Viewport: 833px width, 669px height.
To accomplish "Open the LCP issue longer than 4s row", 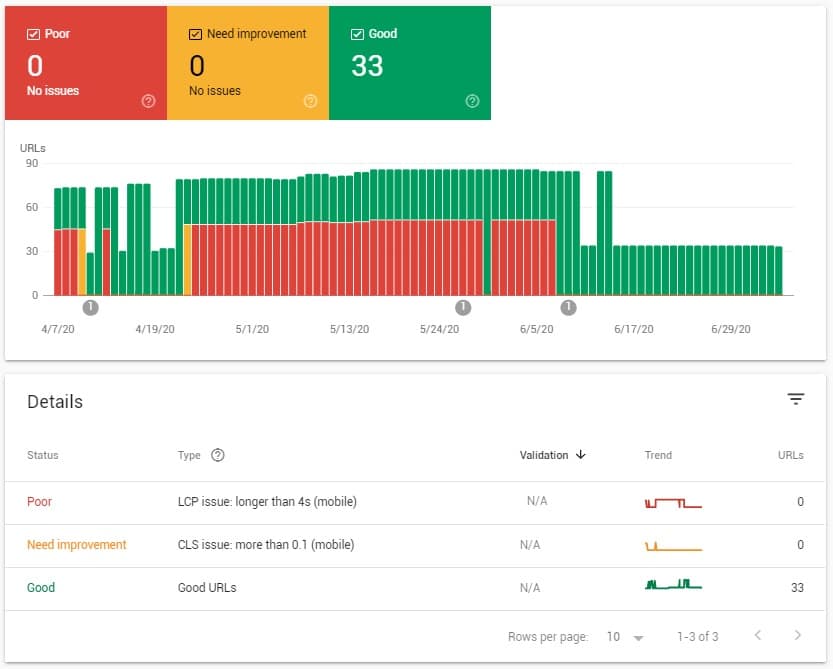I will click(x=415, y=503).
